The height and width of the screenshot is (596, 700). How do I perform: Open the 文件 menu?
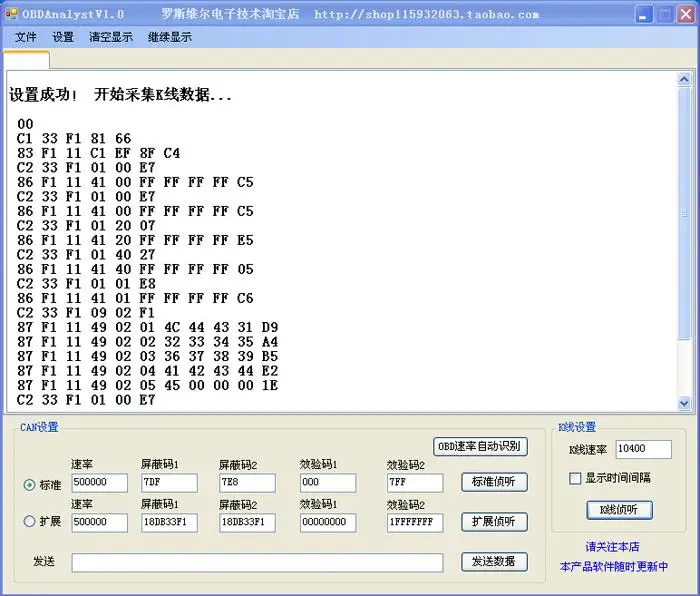tap(25, 37)
